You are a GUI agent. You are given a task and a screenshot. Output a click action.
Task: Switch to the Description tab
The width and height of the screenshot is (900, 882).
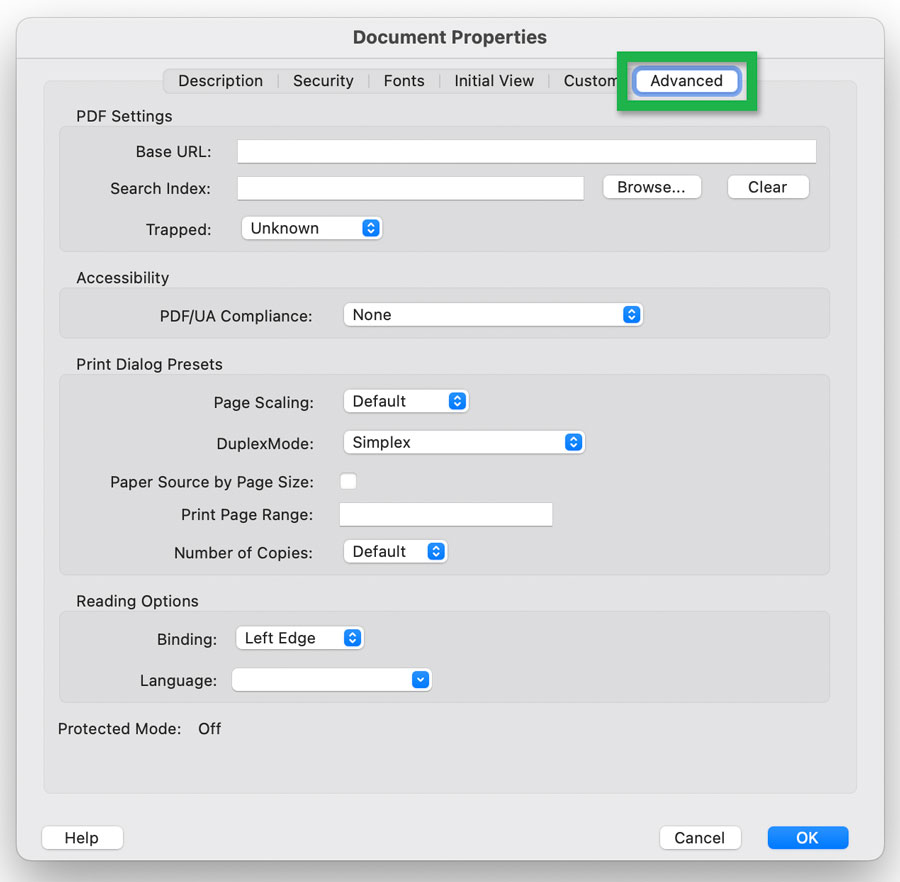tap(220, 81)
